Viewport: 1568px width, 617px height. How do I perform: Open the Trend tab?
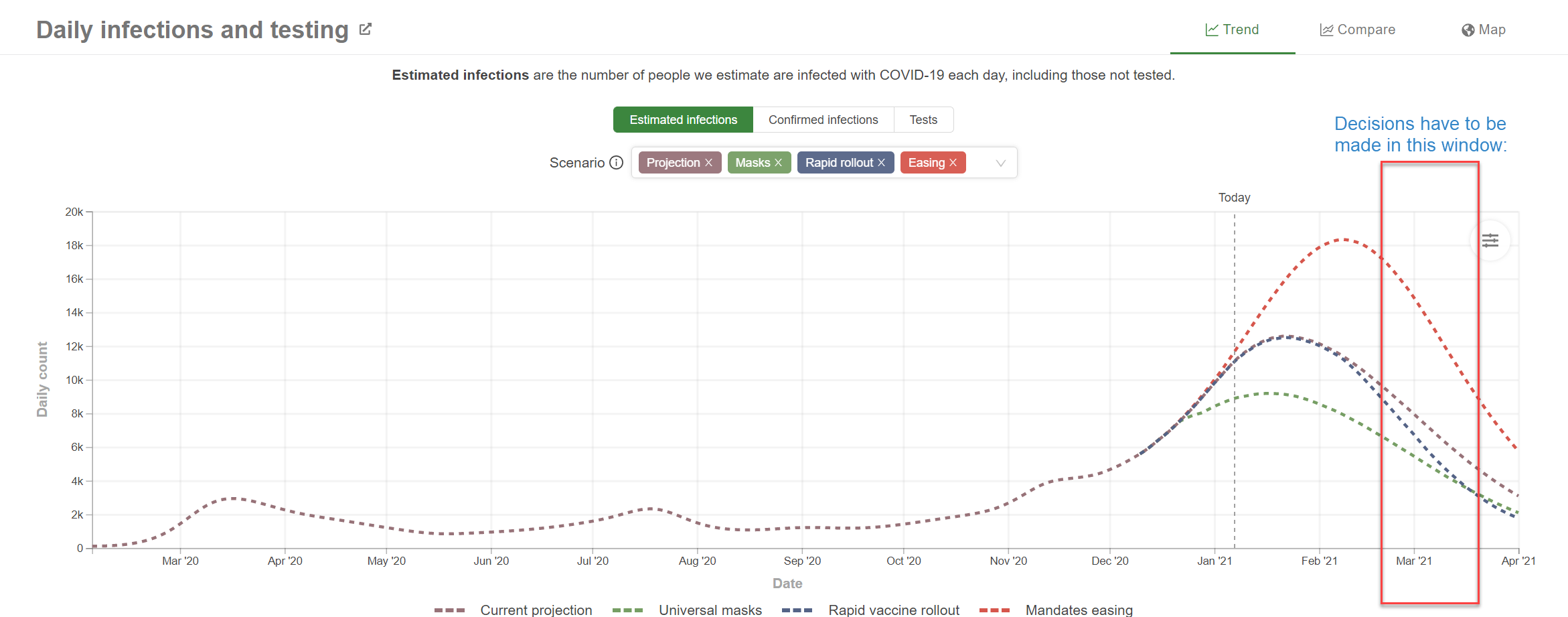pos(1232,29)
